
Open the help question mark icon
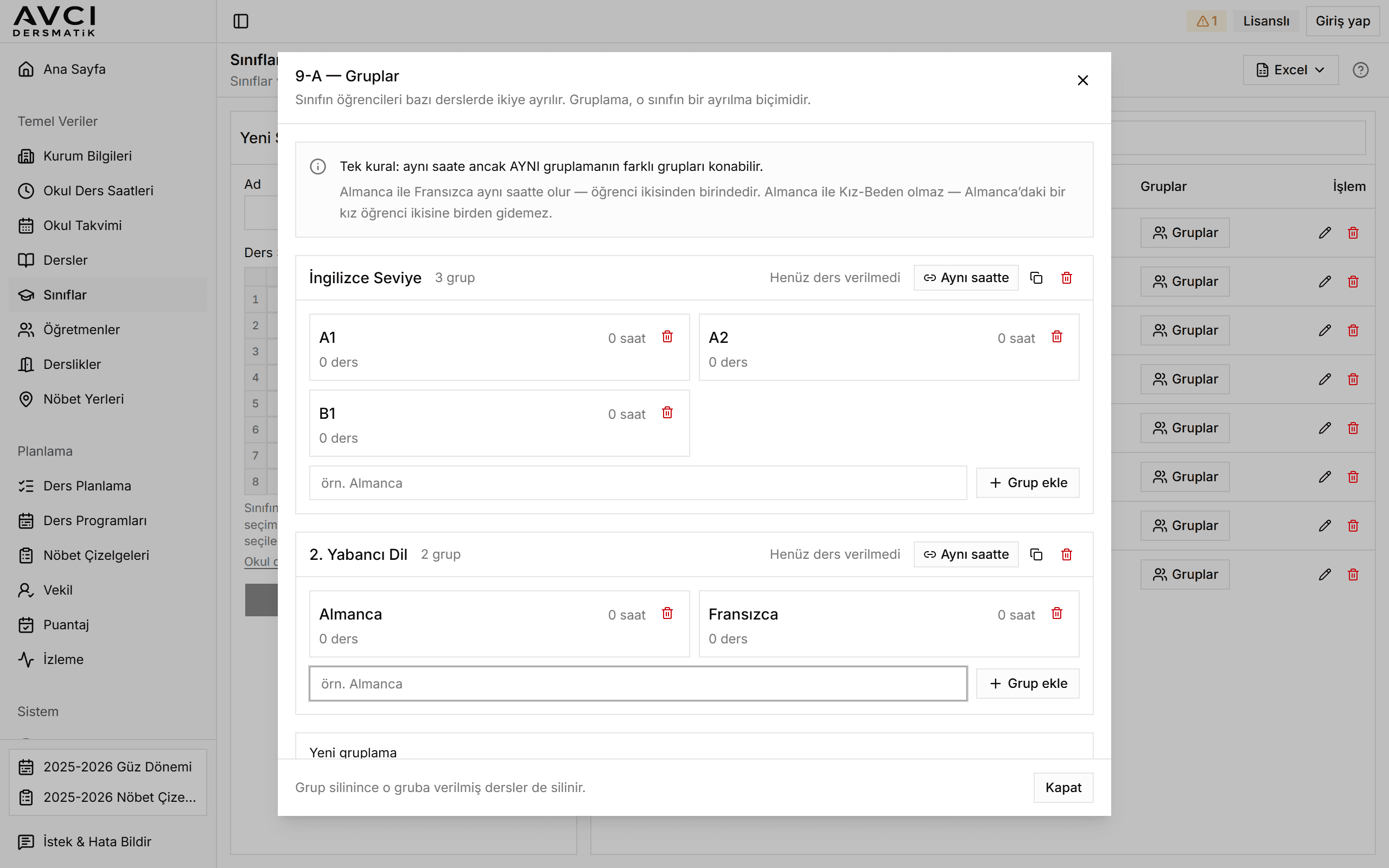pyautogui.click(x=1360, y=70)
